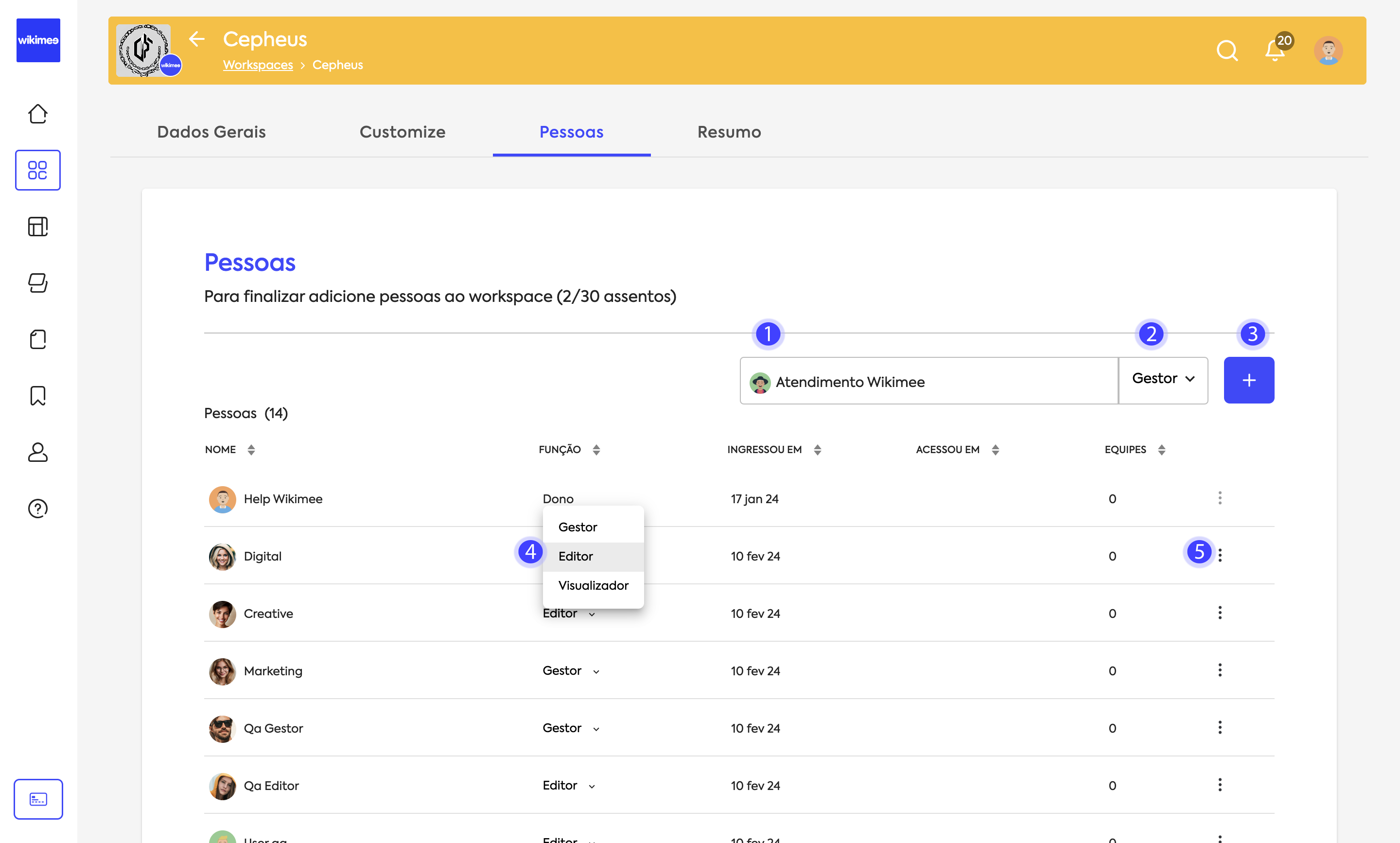Click the bookmark icon in sidebar
Image resolution: width=1400 pixels, height=843 pixels.
click(x=37, y=395)
